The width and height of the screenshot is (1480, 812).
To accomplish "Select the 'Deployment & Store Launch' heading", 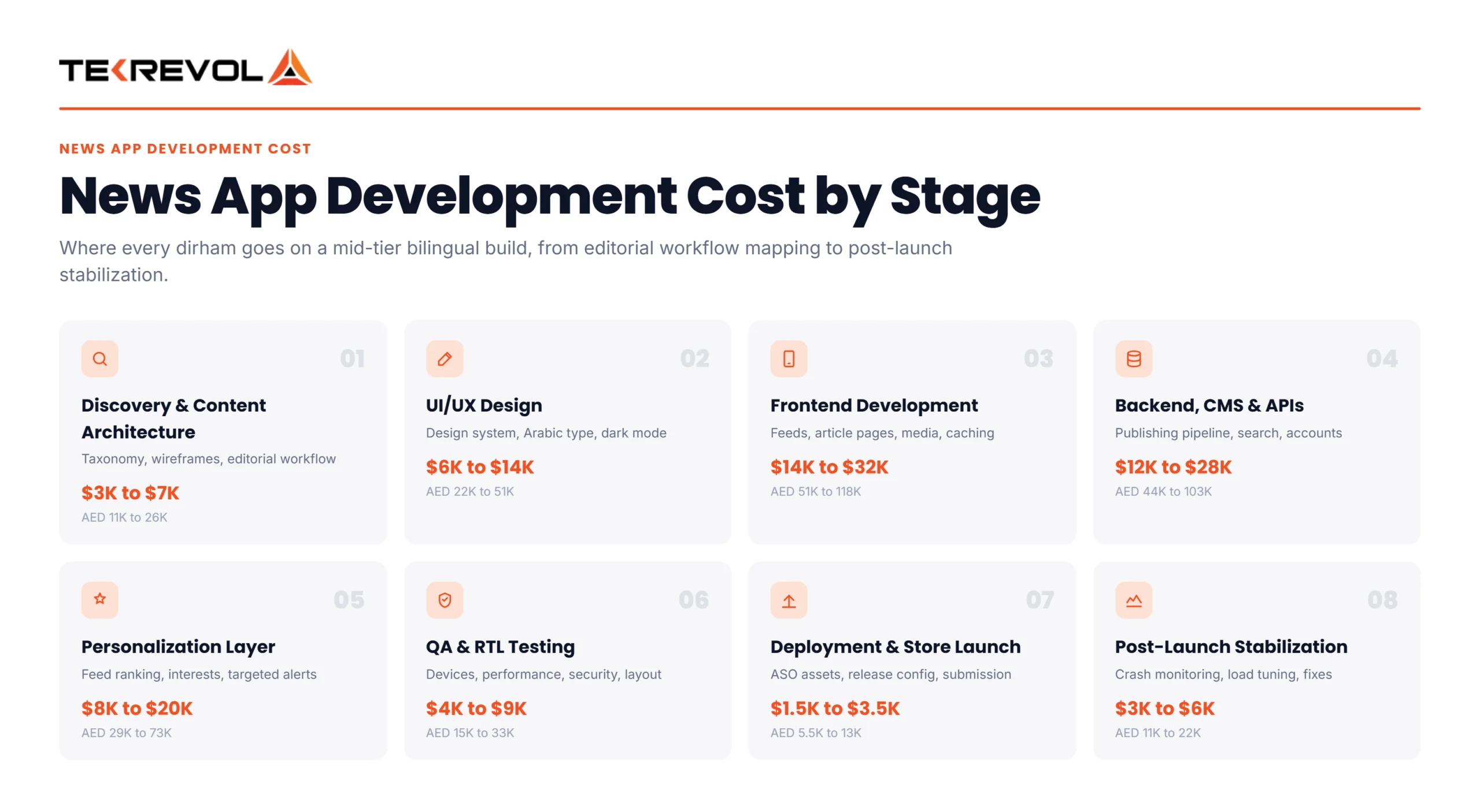I will (895, 647).
